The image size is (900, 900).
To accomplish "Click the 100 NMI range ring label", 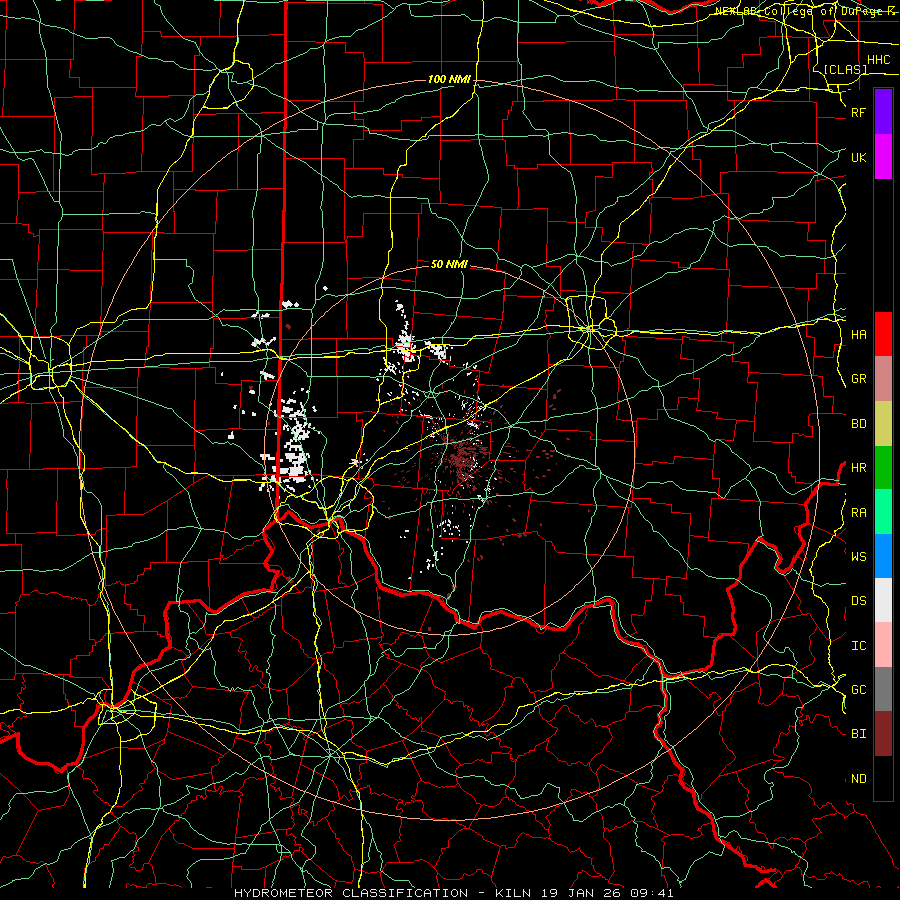I will (449, 79).
